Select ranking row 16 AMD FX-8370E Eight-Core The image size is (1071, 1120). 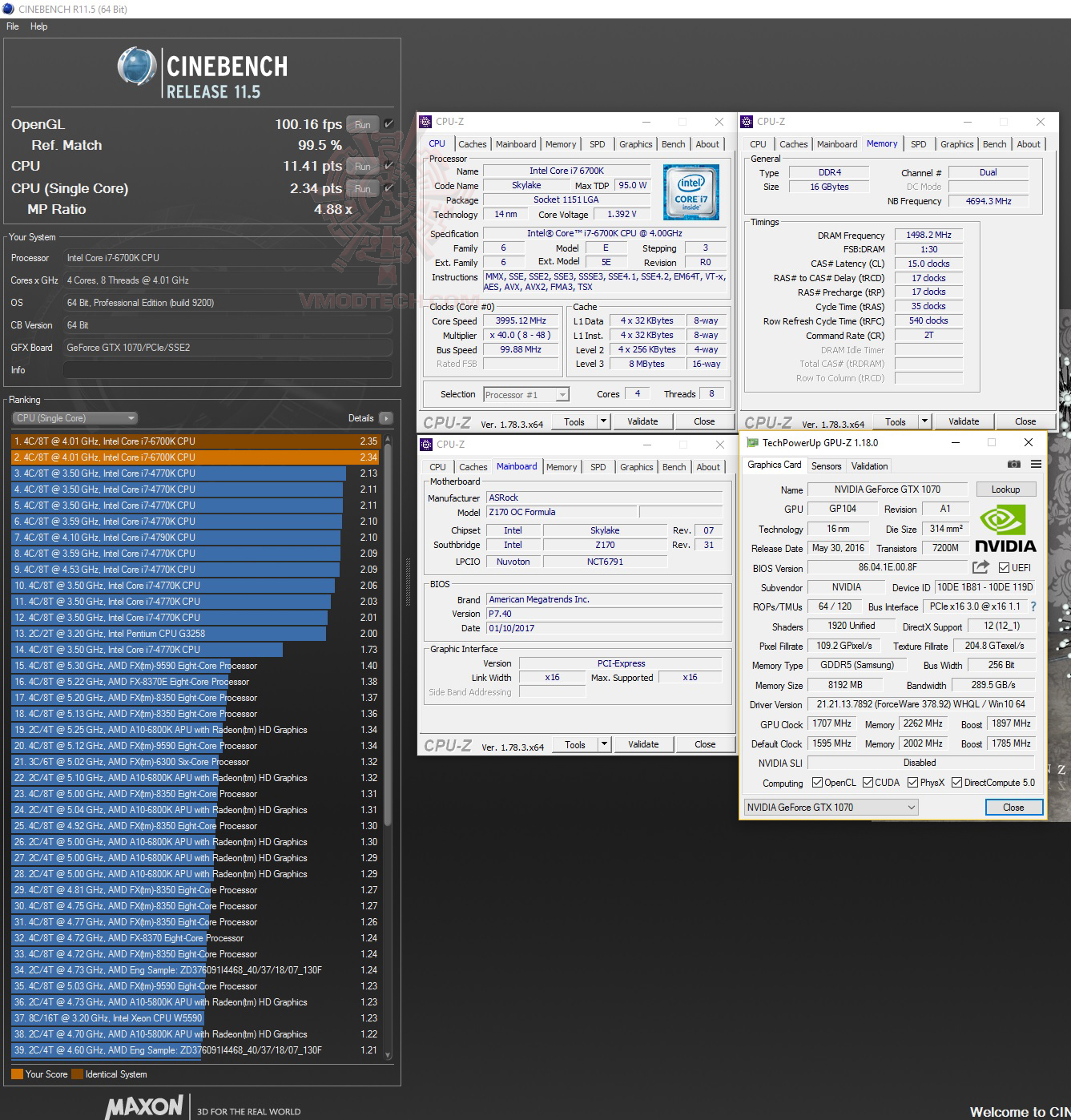pos(196,682)
